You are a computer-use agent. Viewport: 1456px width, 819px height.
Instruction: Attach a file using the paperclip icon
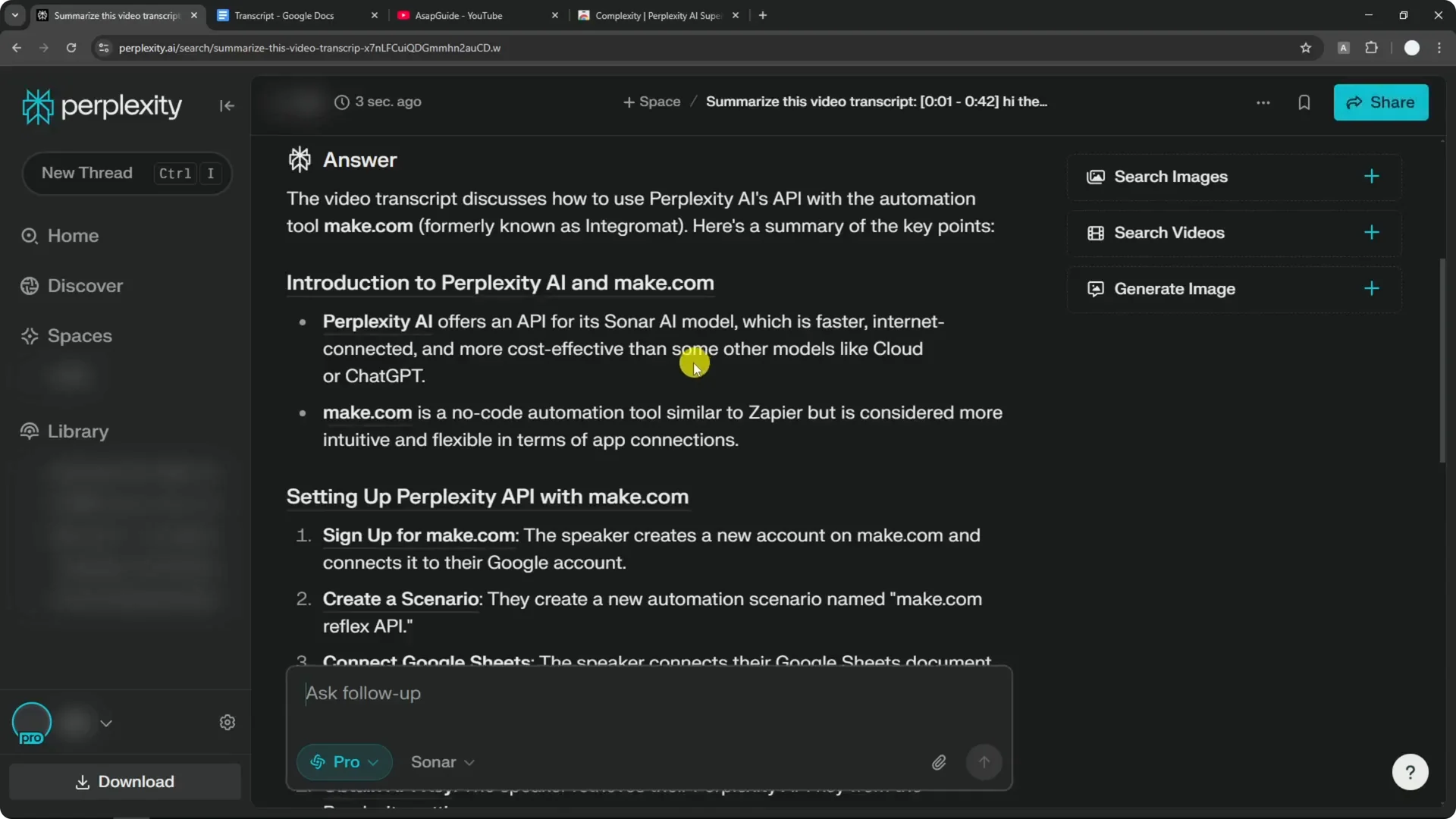(x=939, y=762)
